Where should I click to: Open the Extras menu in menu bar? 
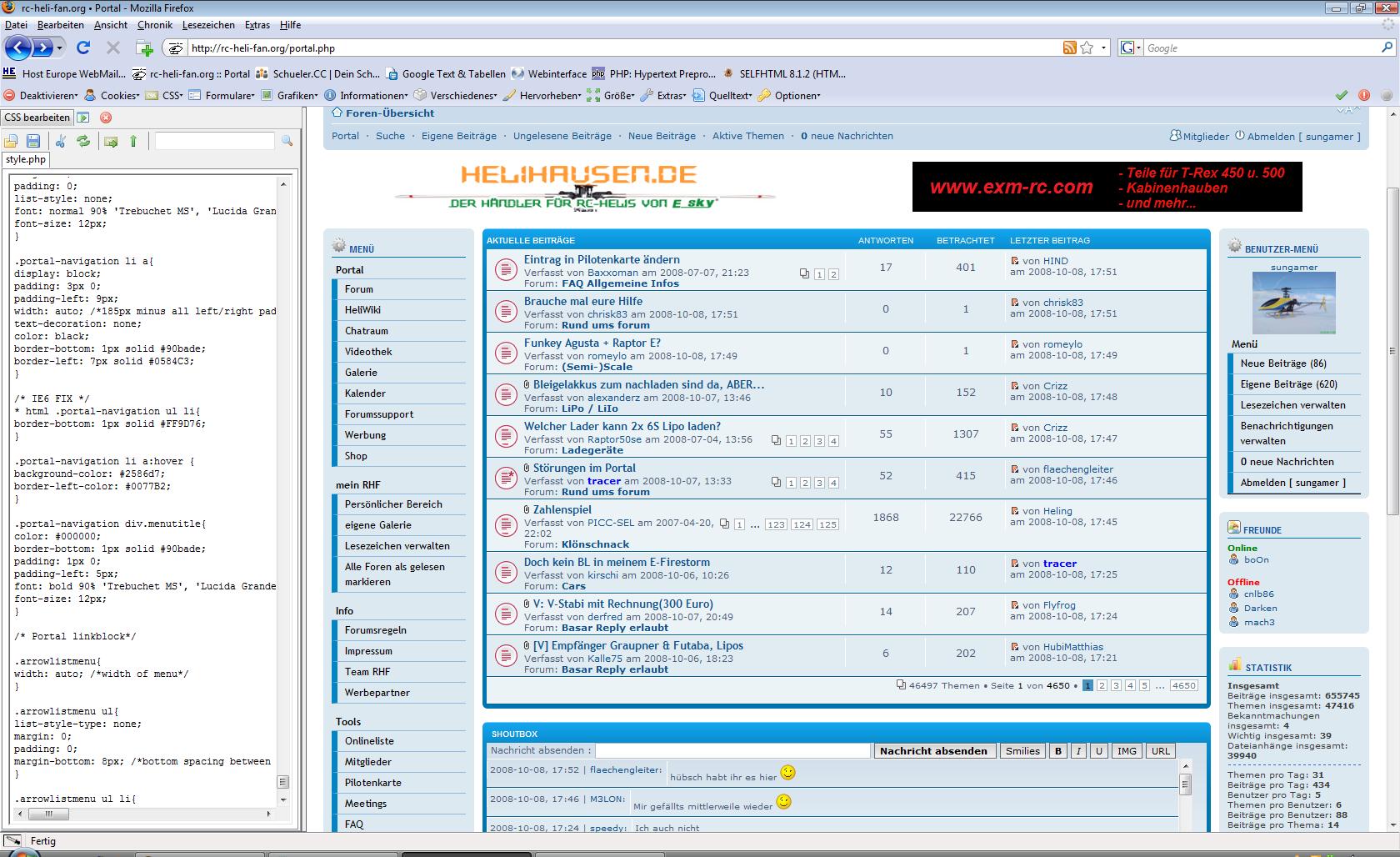(257, 25)
